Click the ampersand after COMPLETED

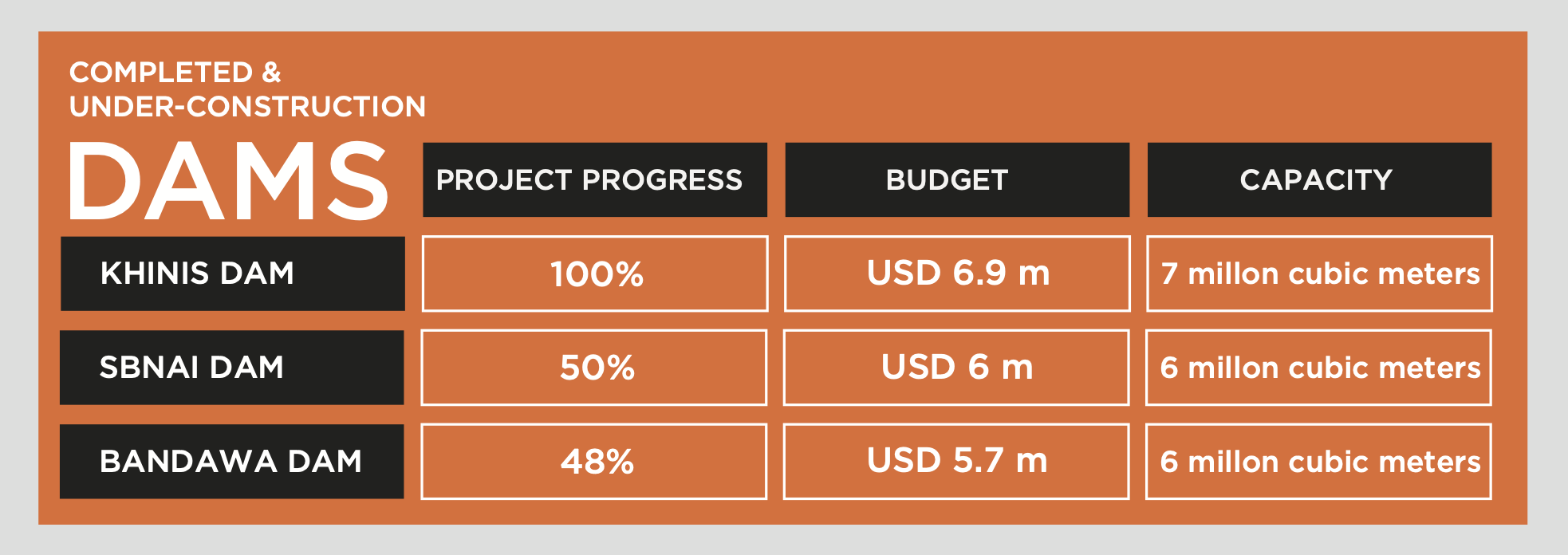[272, 73]
